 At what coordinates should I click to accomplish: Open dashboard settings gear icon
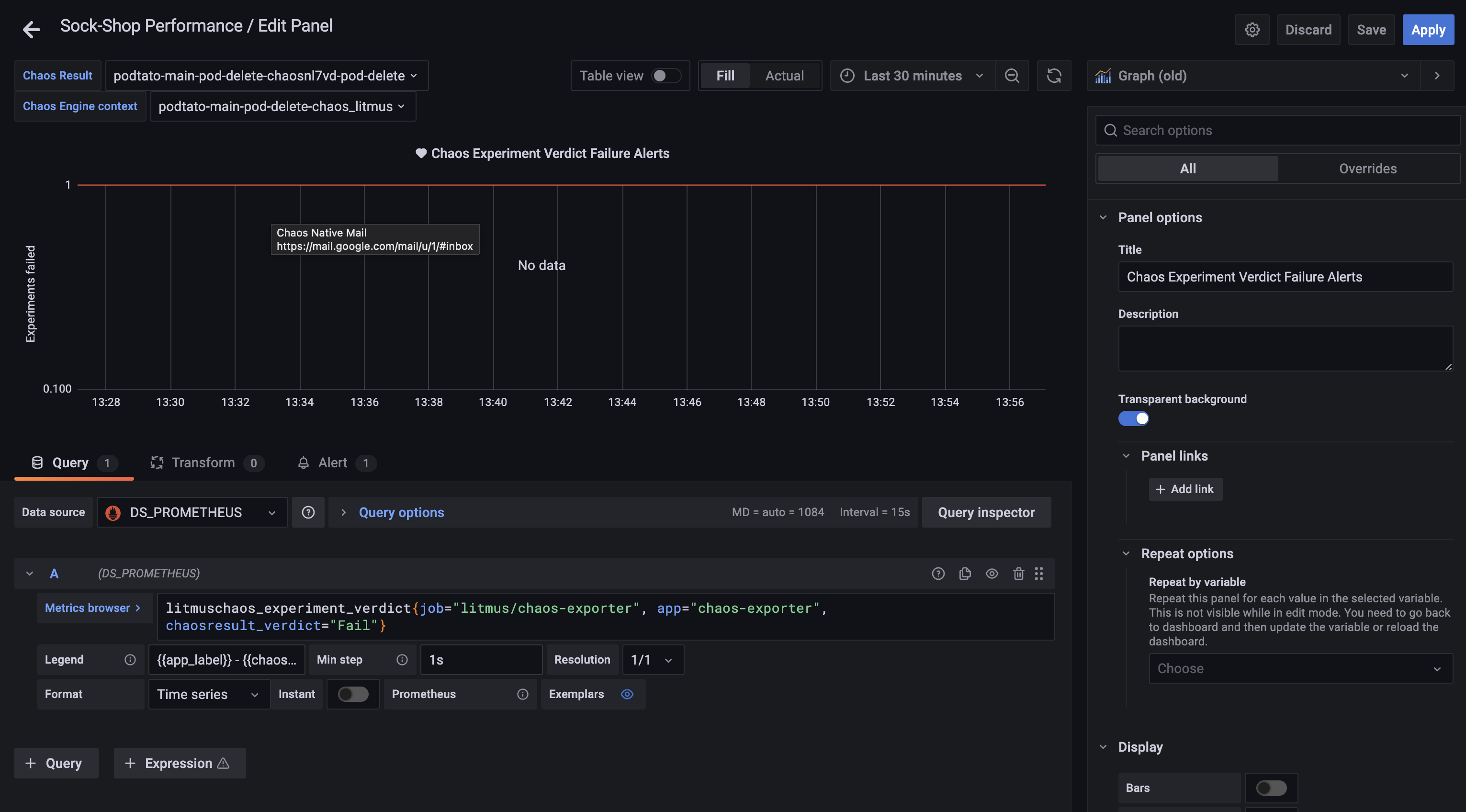(x=1252, y=30)
